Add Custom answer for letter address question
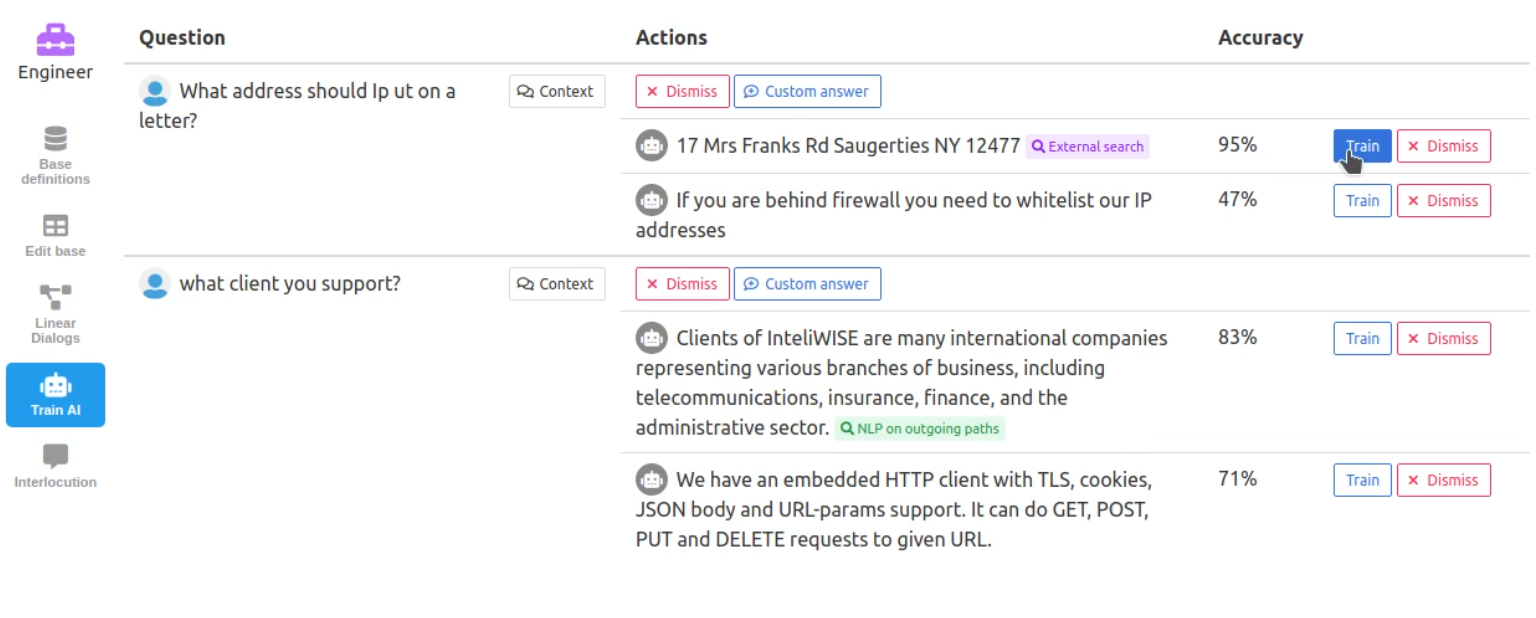The width and height of the screenshot is (1536, 618). (x=807, y=91)
